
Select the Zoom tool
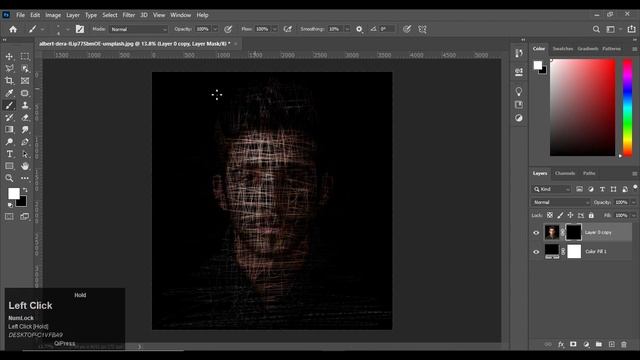point(9,178)
